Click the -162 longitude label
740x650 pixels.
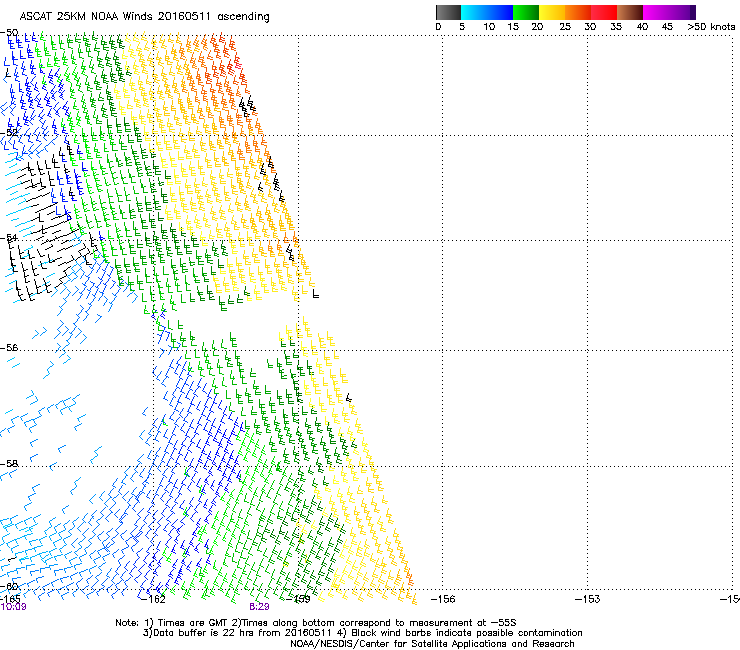pos(153,599)
